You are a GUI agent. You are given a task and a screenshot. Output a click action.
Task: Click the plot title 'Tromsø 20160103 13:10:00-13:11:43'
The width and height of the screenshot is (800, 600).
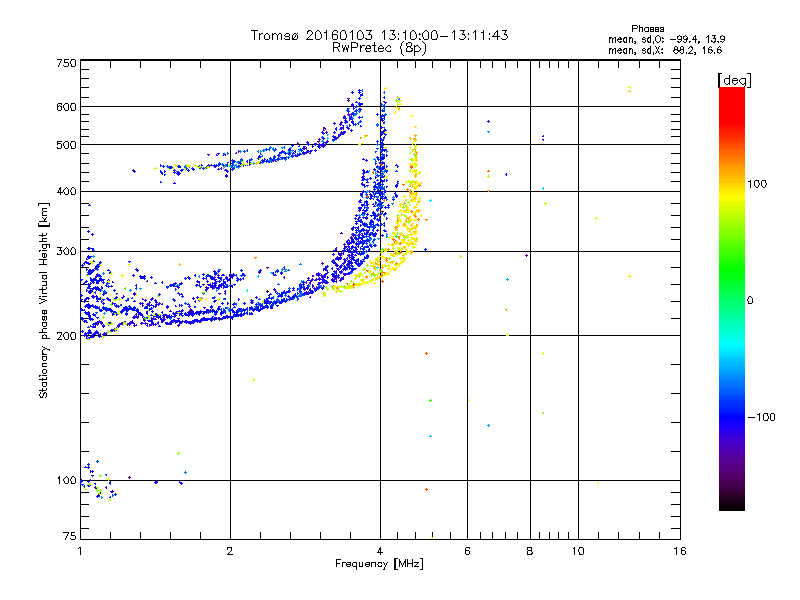click(379, 35)
